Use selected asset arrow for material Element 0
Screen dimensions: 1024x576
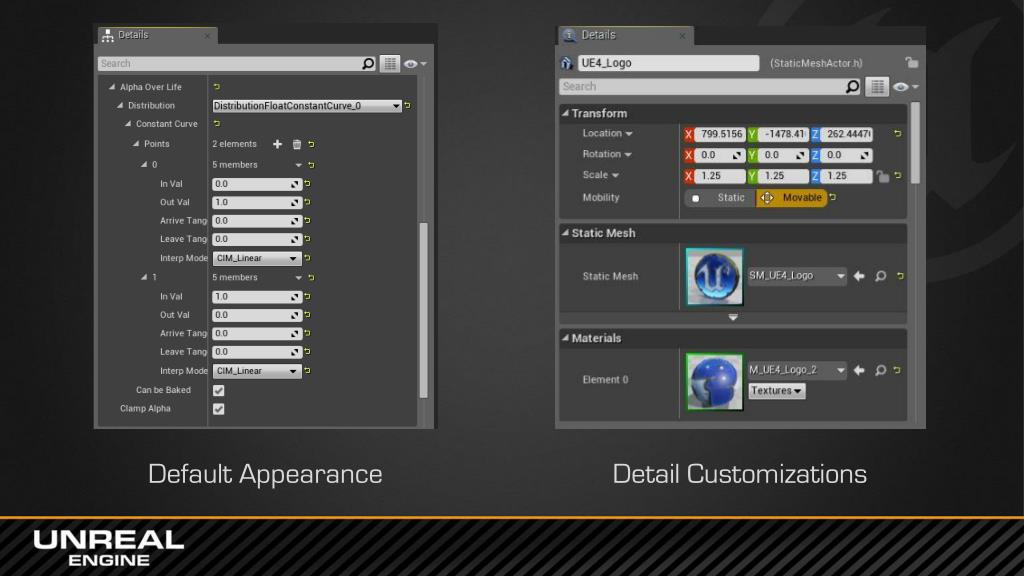[x=859, y=370]
